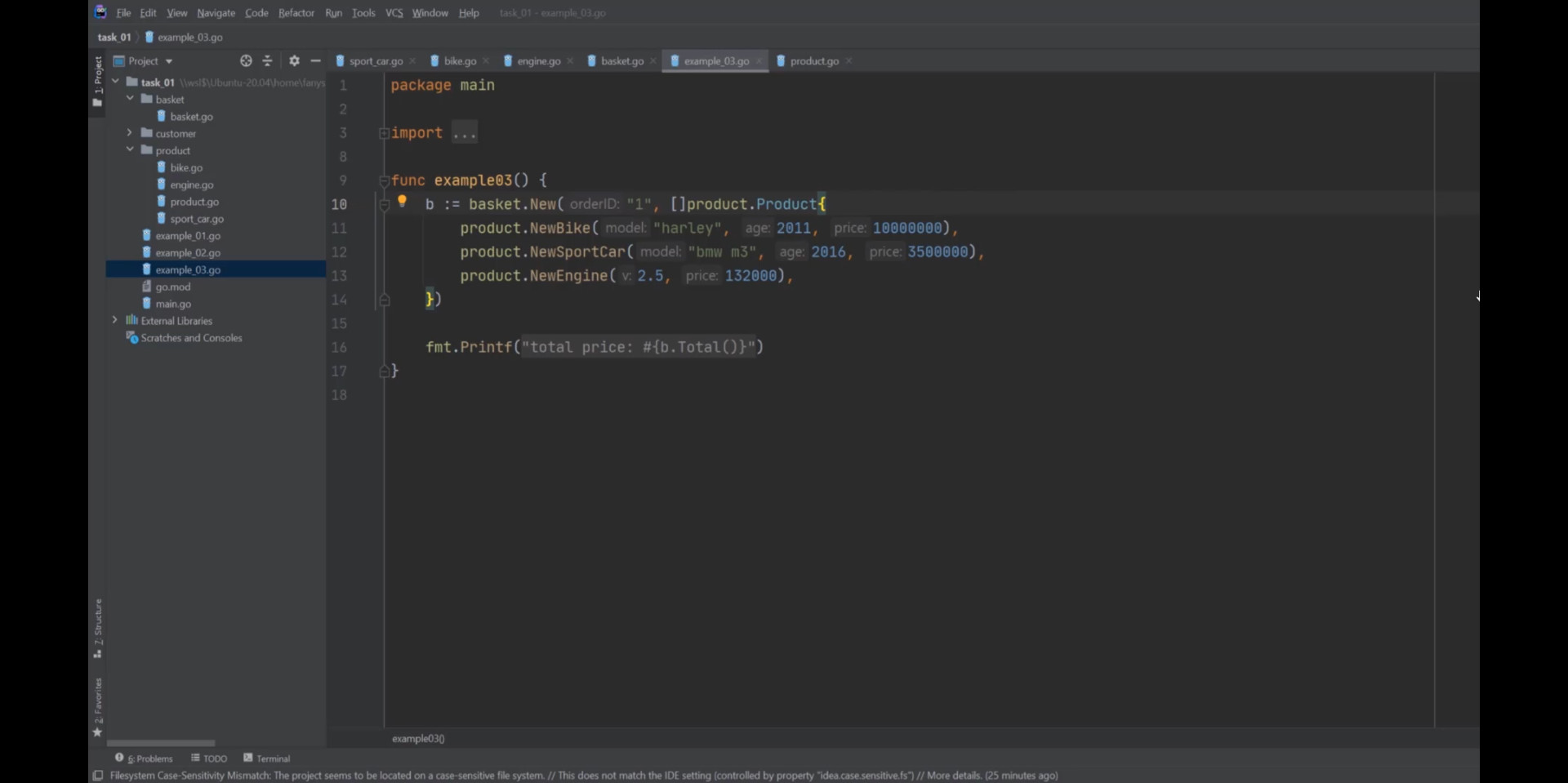Hide the Project panel with minus icon
The height and width of the screenshot is (783, 1568).
pos(315,61)
